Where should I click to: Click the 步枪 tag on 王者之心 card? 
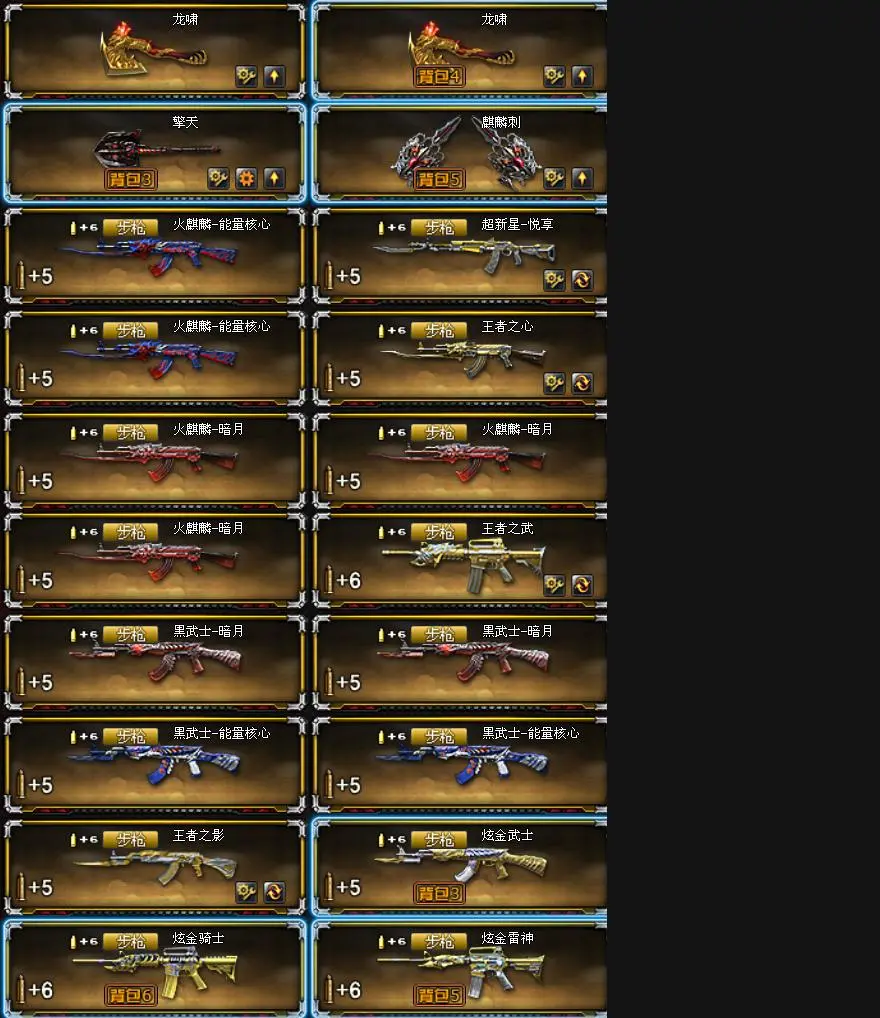(x=439, y=331)
